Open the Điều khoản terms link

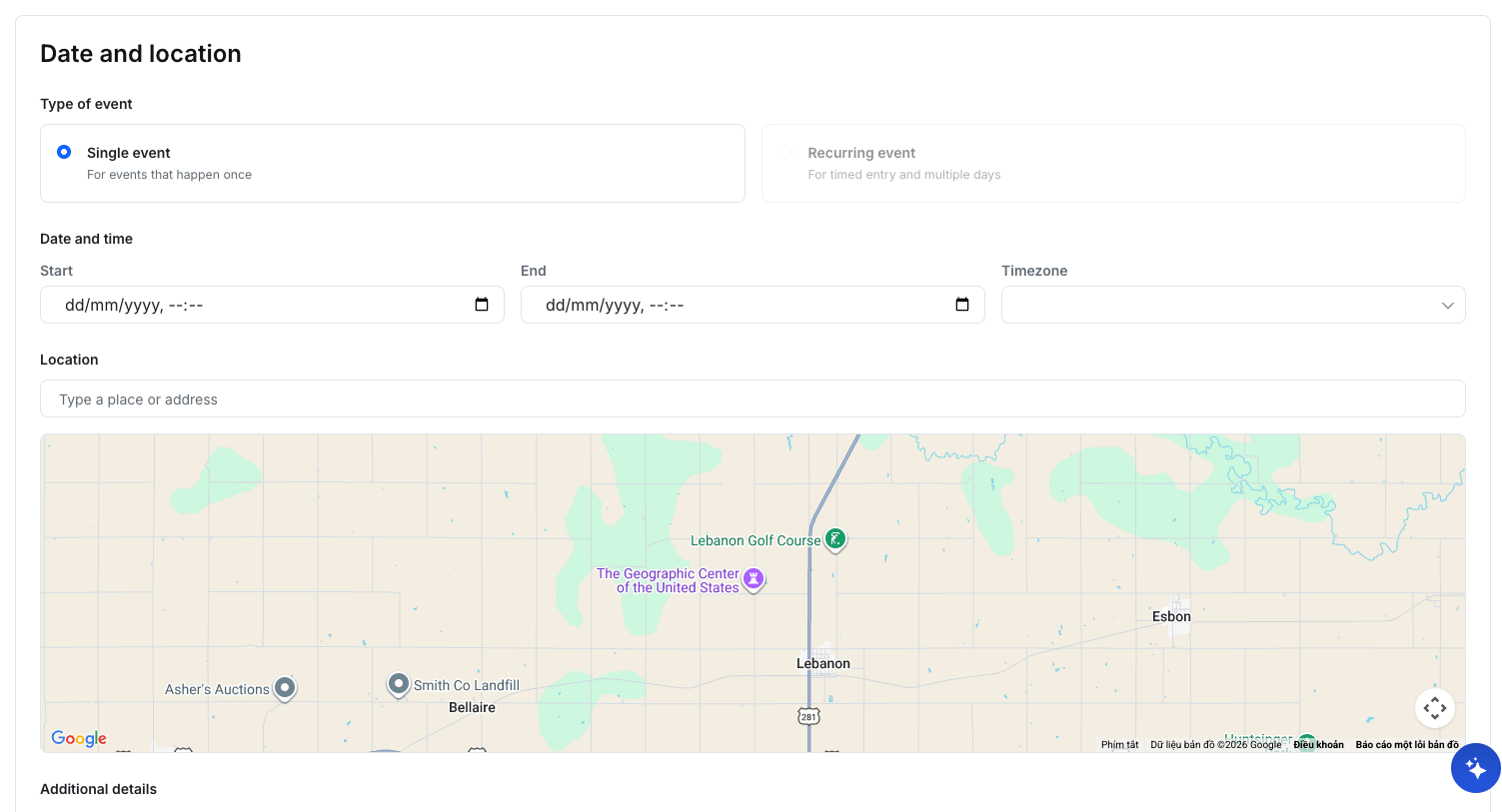click(x=1318, y=745)
